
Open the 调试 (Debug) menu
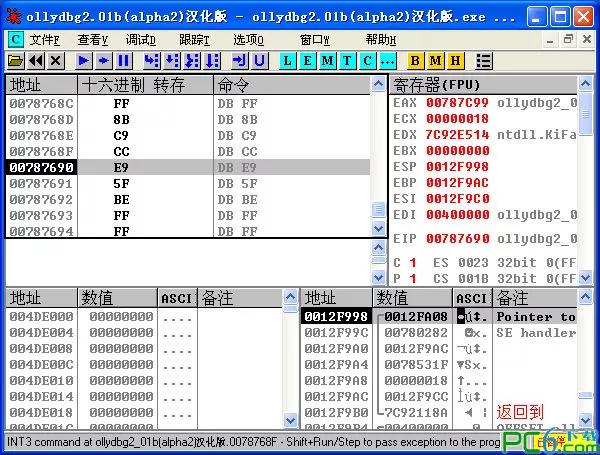(141, 39)
